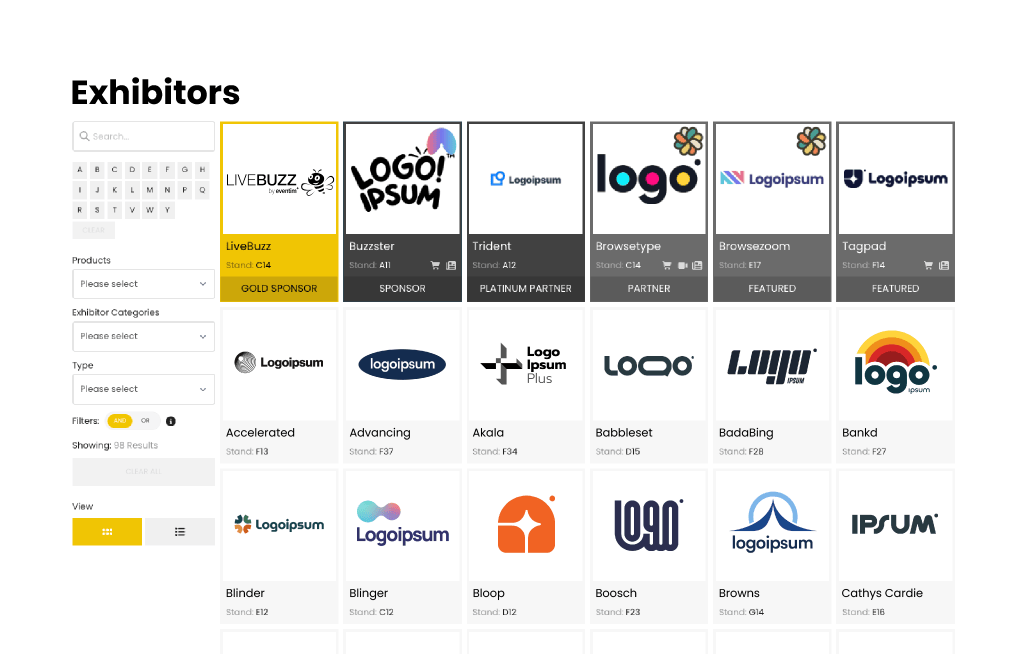Click the LiveBuzz exhibitor name
The width and height of the screenshot is (1027, 654).
point(248,246)
